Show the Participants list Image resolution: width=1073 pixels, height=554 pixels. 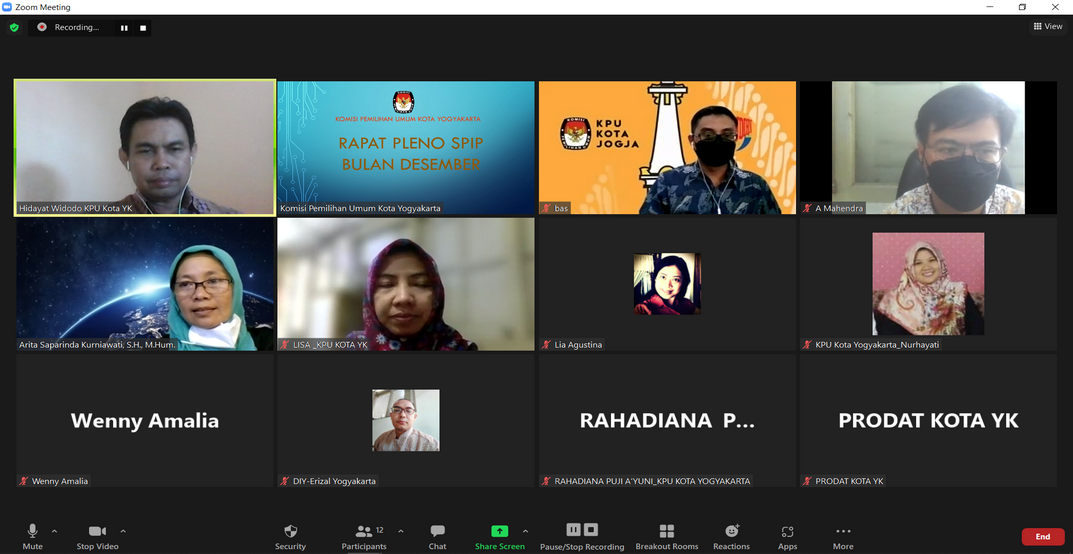(364, 536)
